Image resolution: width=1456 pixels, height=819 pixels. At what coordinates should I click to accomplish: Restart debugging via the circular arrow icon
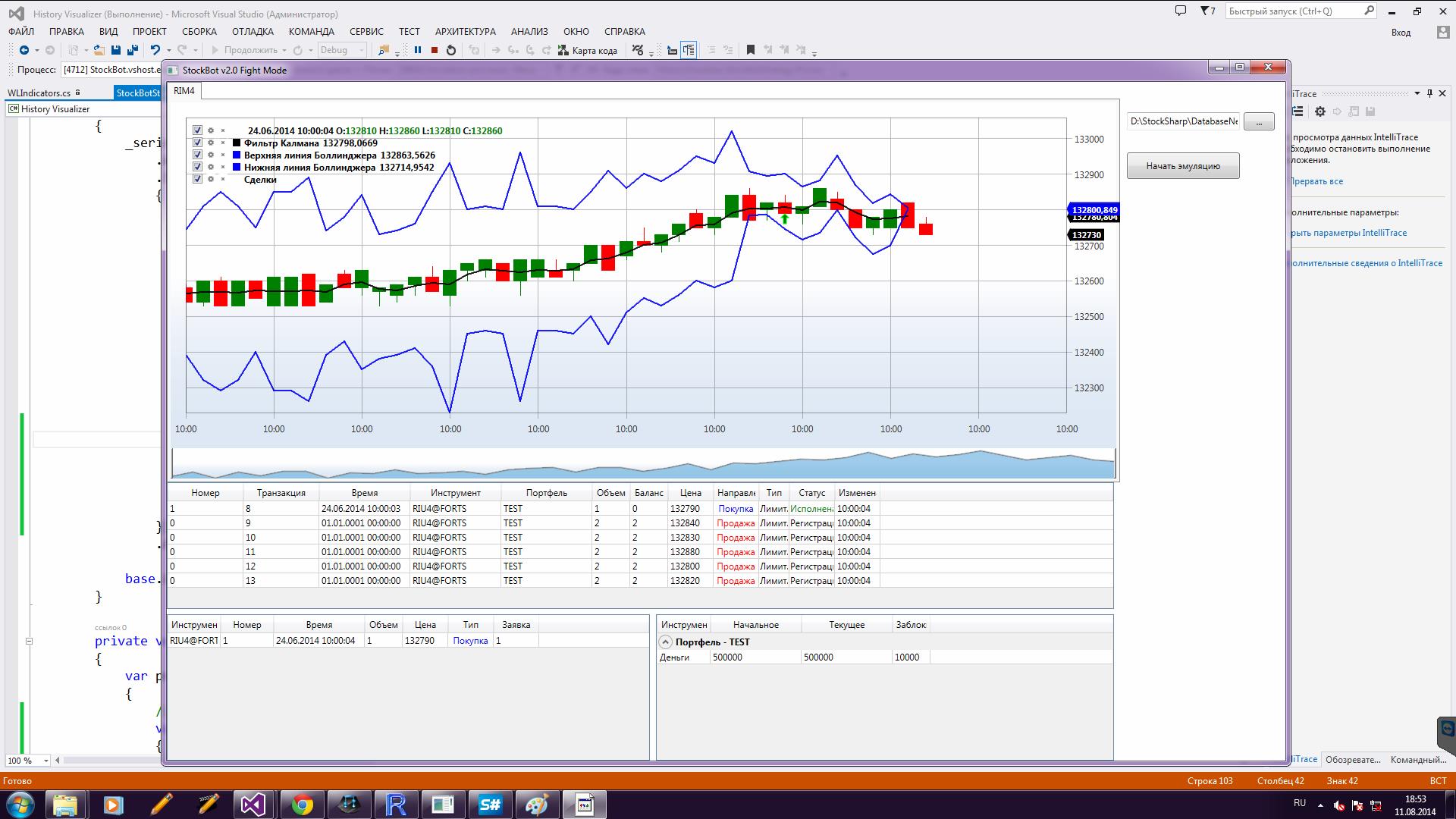coord(451,50)
